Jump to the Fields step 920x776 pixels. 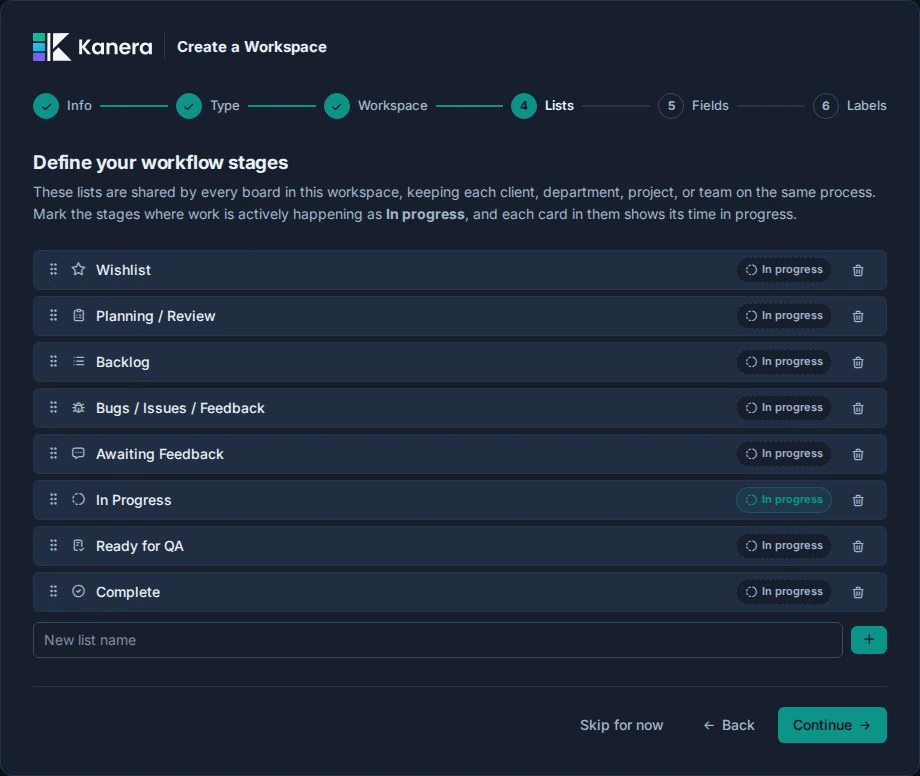(694, 106)
